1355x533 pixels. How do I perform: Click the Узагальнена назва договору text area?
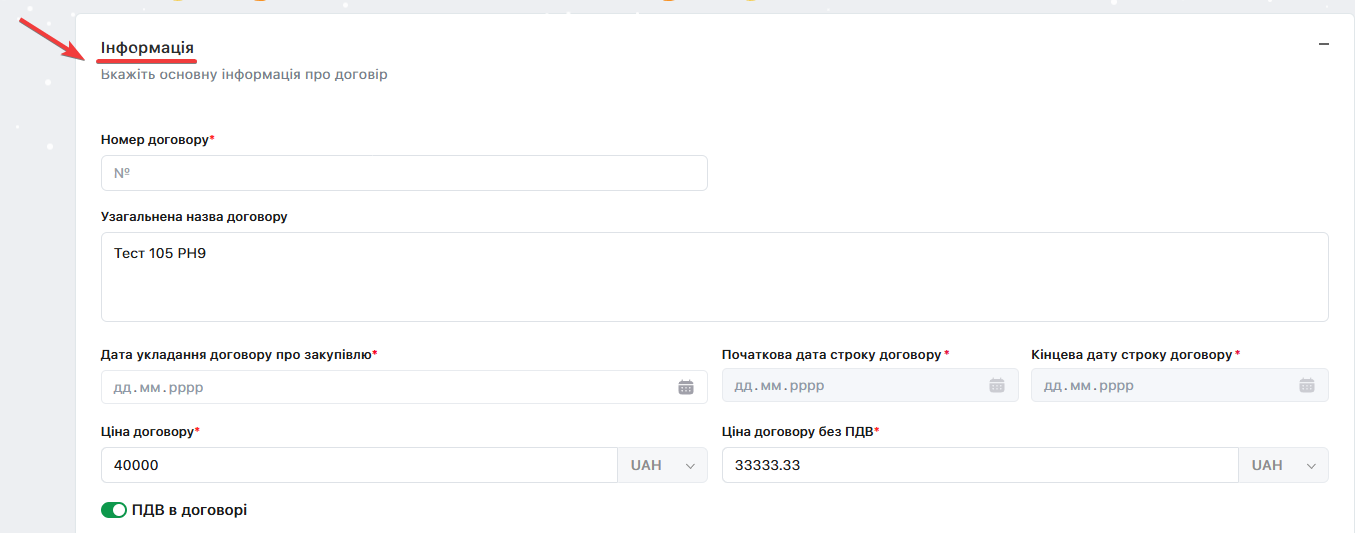[714, 277]
